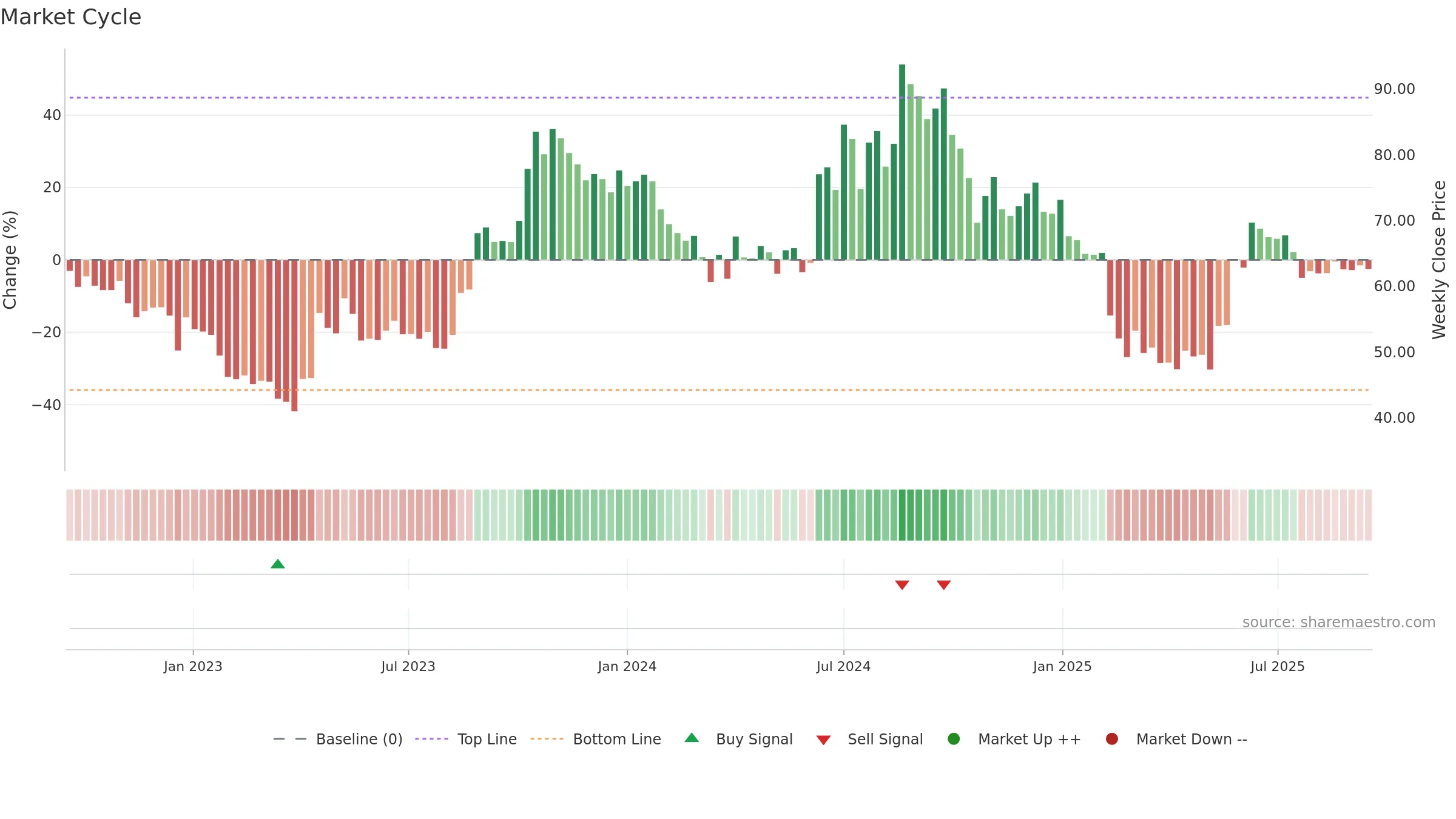Click the Jan 2025 axis label
This screenshot has width=1456, height=819.
[1062, 666]
